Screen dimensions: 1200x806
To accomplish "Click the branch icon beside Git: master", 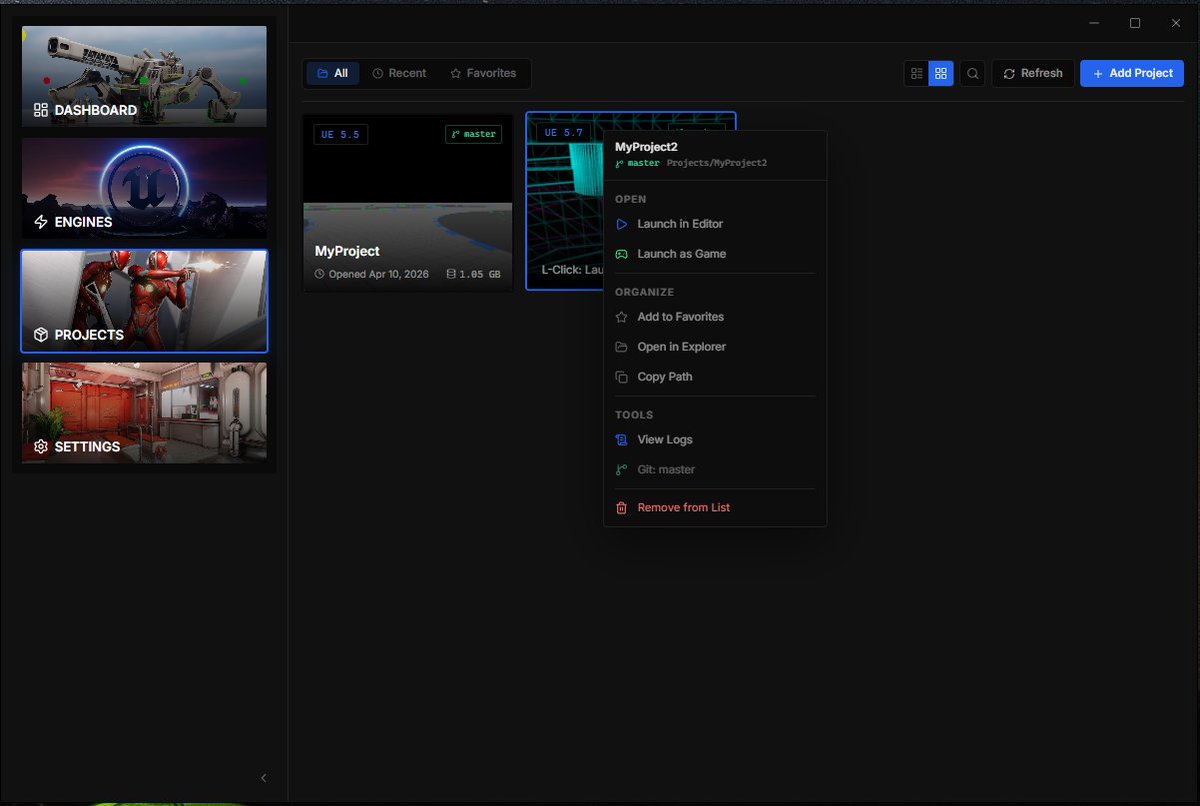I will pyautogui.click(x=621, y=470).
